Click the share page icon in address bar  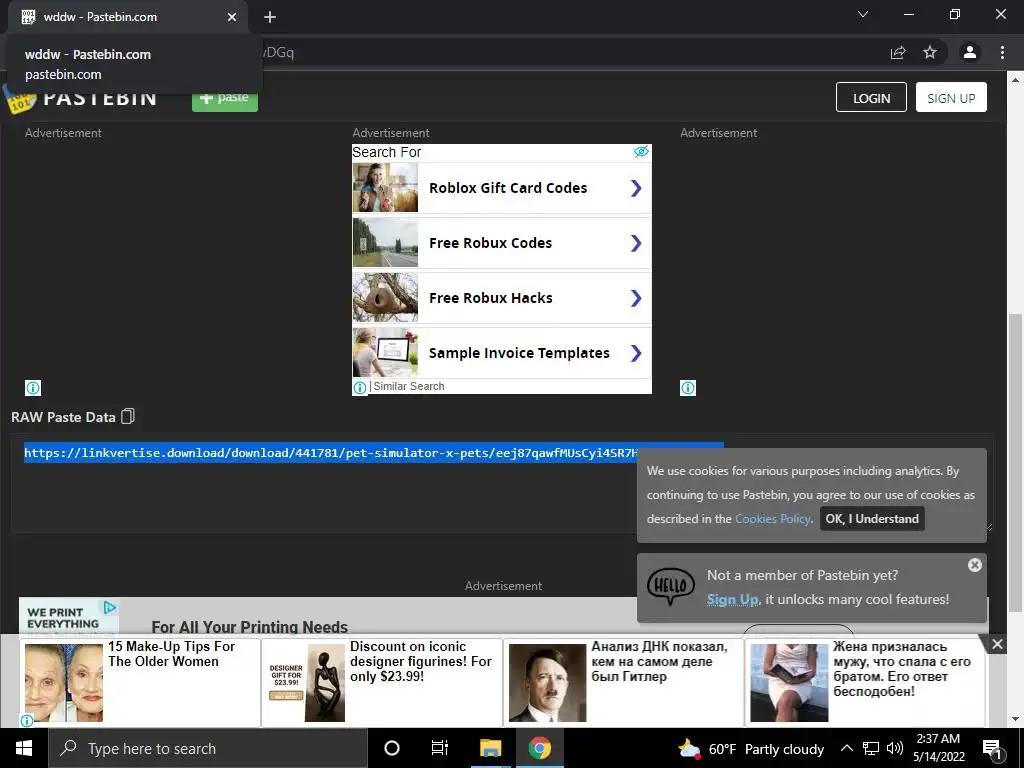898,52
